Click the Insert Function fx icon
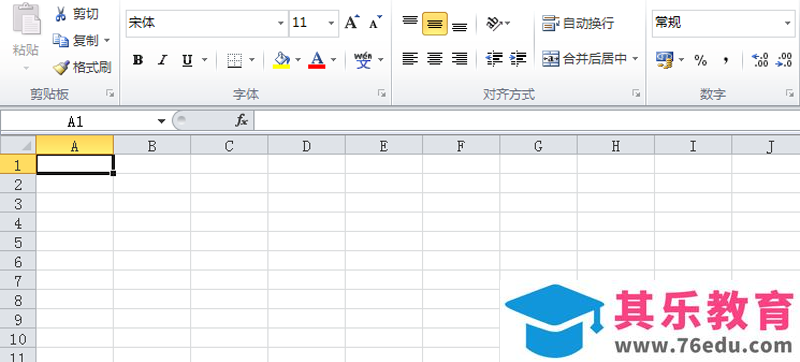Image resolution: width=800 pixels, height=362 pixels. click(x=241, y=121)
